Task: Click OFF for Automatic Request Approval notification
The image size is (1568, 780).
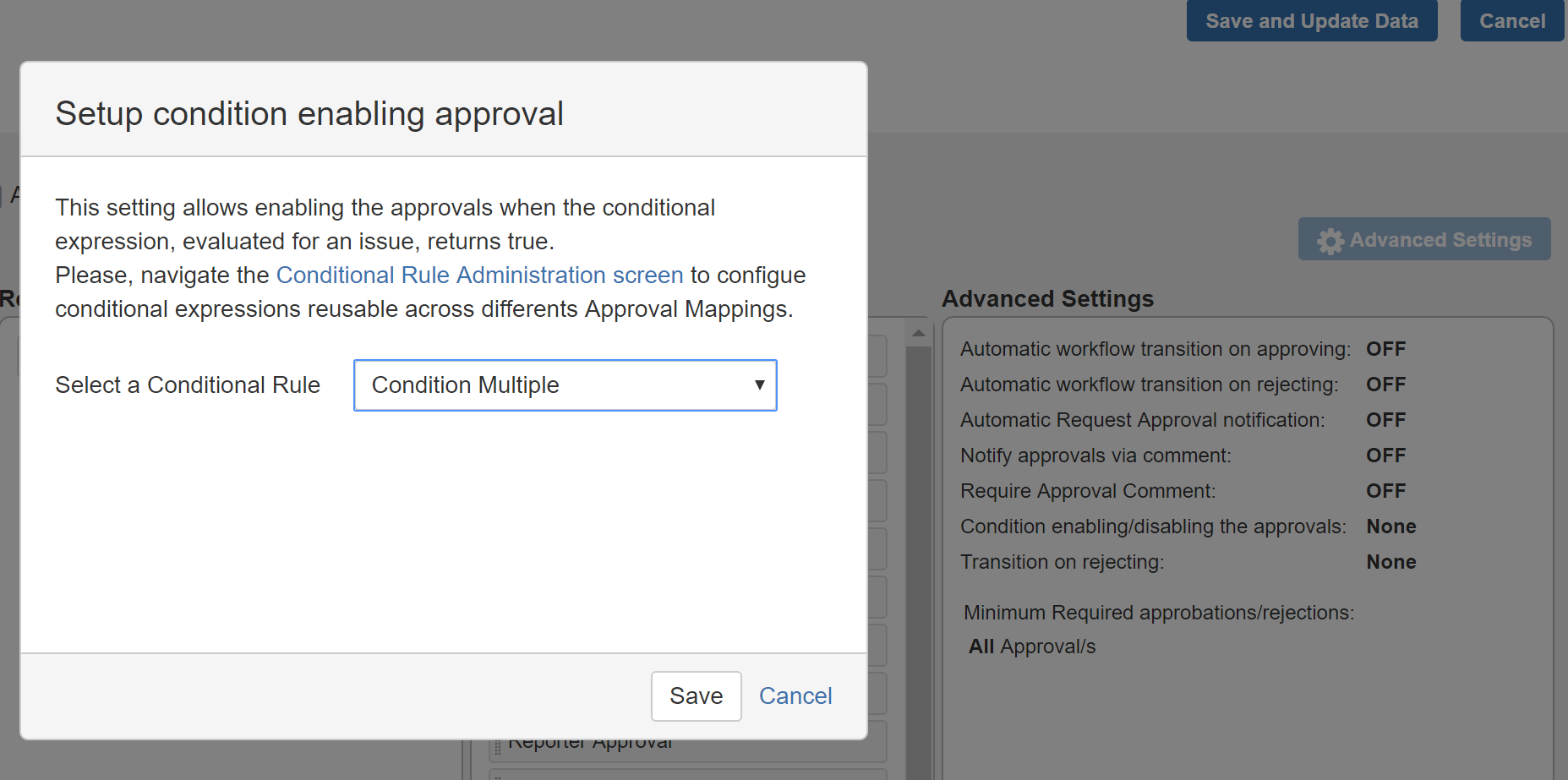Action: pos(1385,420)
